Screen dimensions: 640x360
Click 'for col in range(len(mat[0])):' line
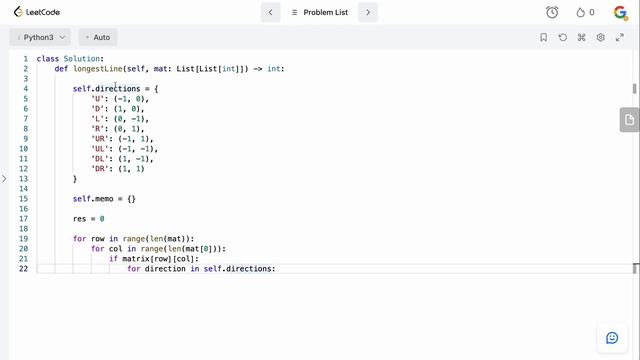click(158, 249)
